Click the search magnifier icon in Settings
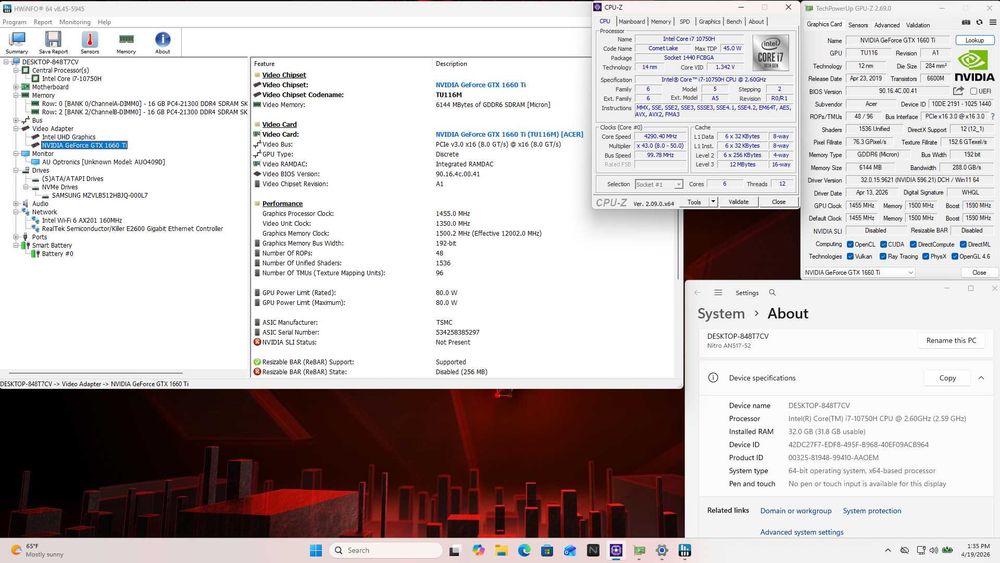 pyautogui.click(x=772, y=293)
